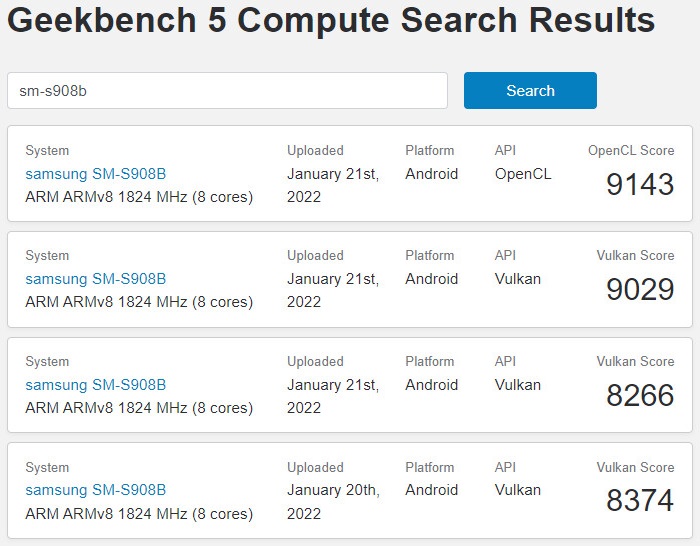Click the Vulkan score value 9029
Screen dimensions: 700x546
click(640, 290)
